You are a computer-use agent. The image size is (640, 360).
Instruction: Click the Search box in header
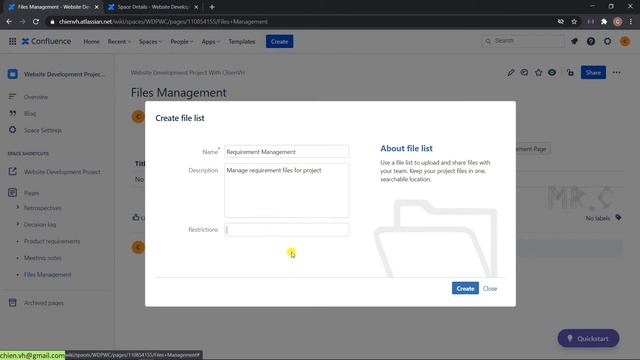tap(523, 41)
